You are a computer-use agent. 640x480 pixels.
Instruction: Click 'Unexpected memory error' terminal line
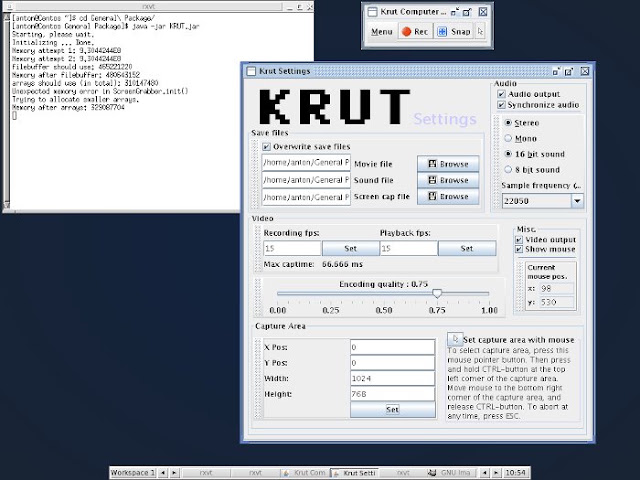[x=100, y=91]
